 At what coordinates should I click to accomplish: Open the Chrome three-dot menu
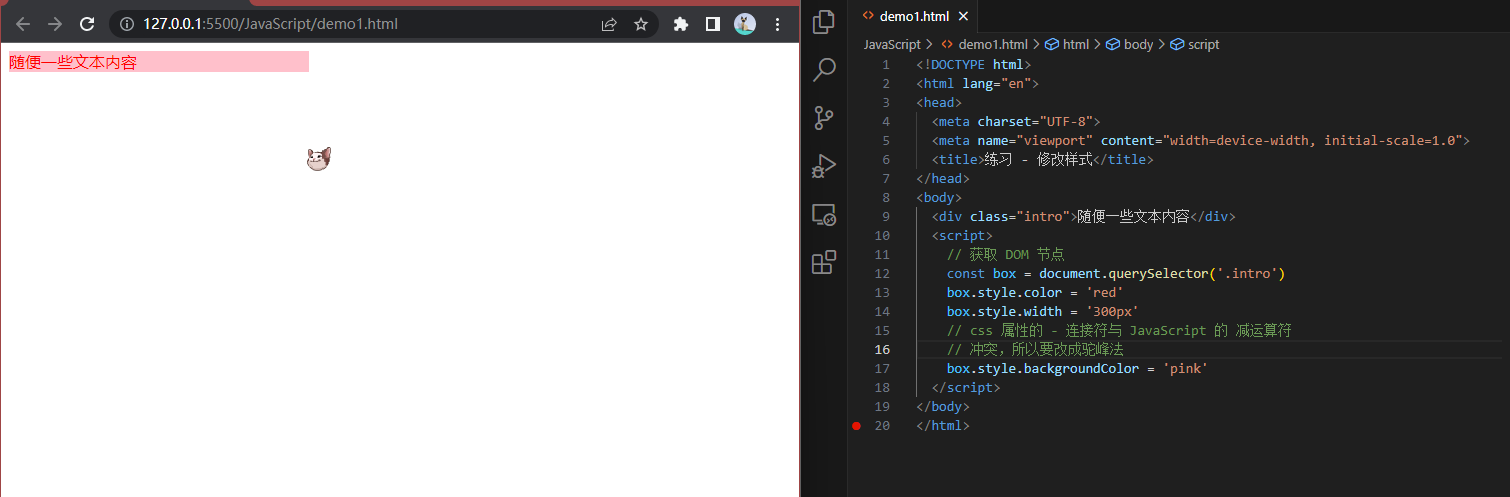pos(777,24)
